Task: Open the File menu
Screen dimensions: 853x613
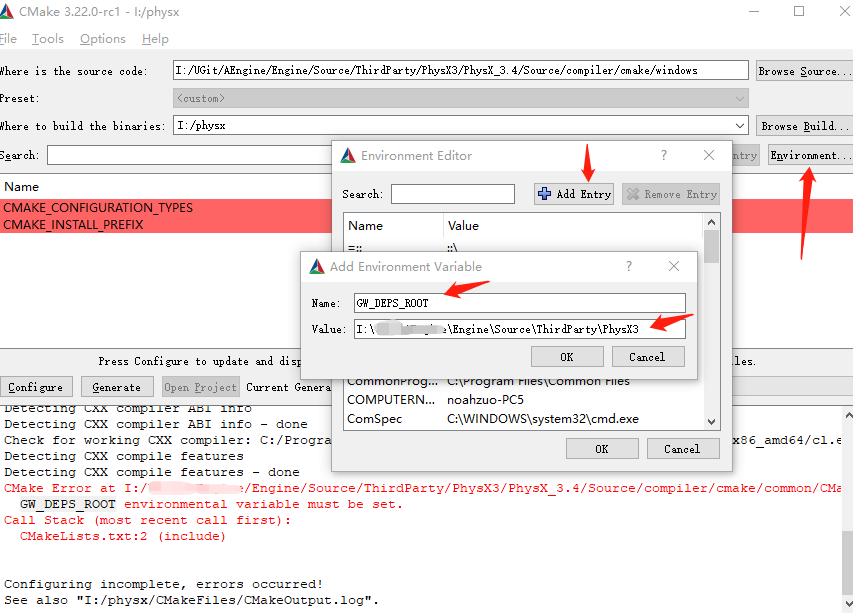Action: pos(8,39)
